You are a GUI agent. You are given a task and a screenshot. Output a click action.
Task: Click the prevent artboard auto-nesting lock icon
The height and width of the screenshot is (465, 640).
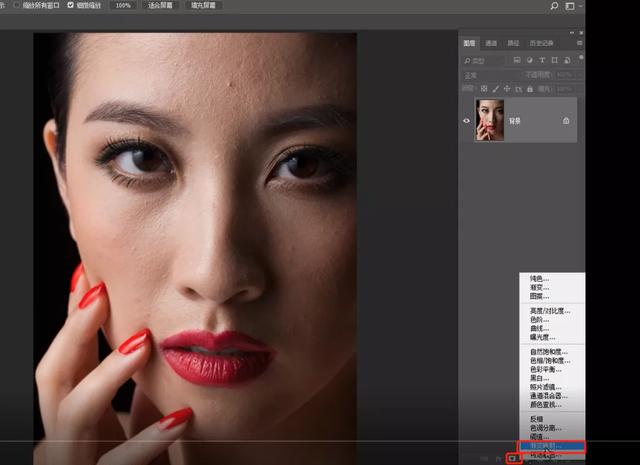click(x=518, y=89)
